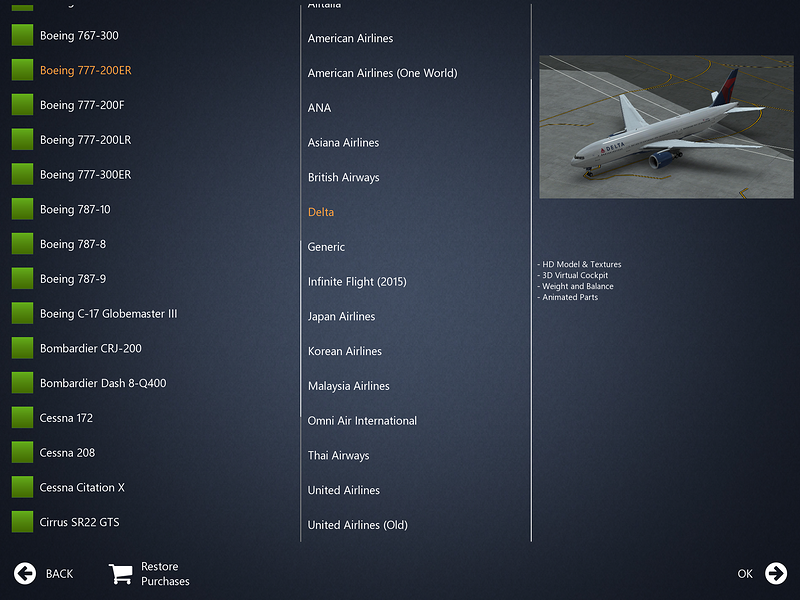Pick the Generic livery
Image resolution: width=800 pixels, height=600 pixels.
point(326,246)
